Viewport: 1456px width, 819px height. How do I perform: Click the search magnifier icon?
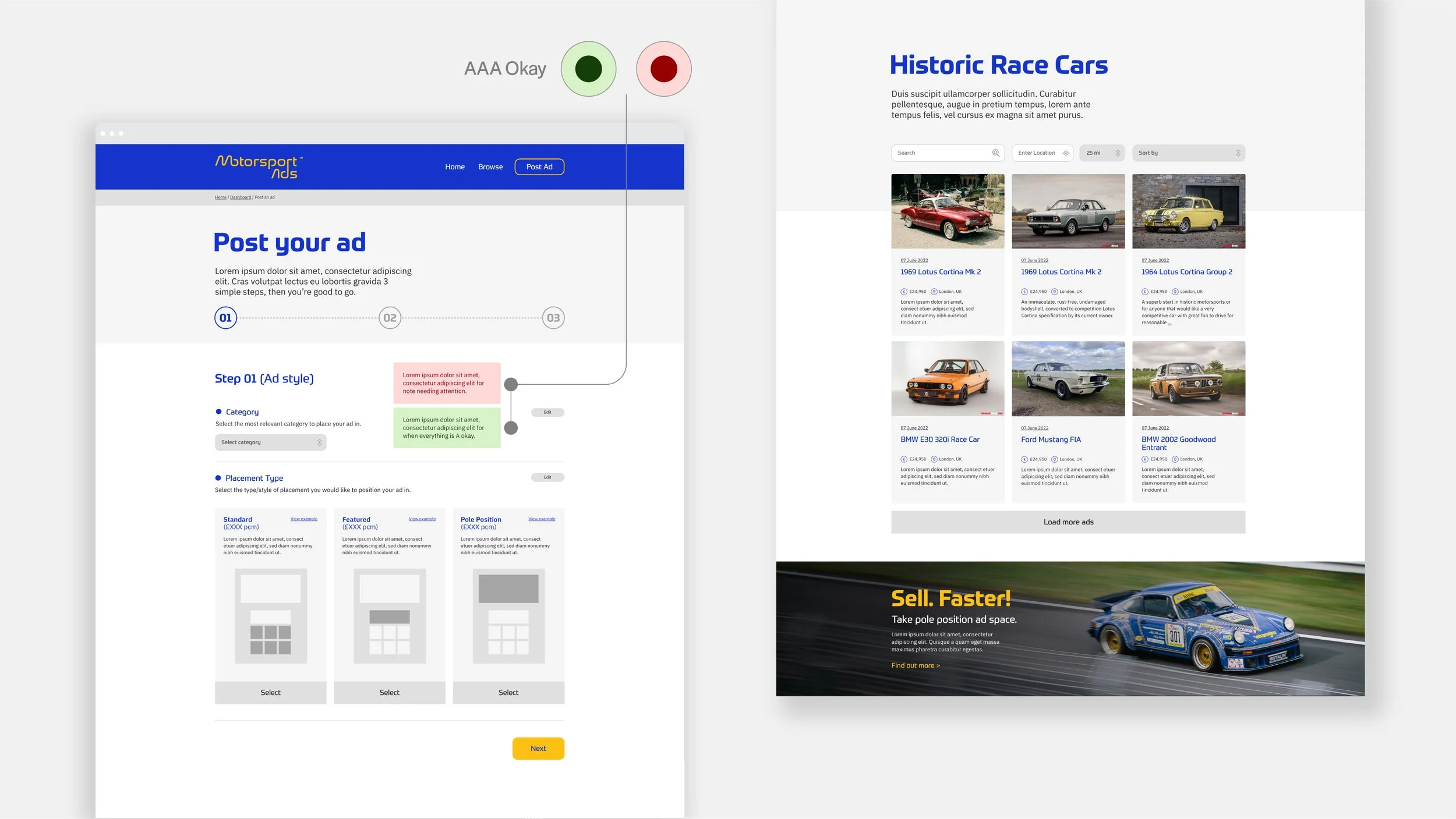pos(996,153)
